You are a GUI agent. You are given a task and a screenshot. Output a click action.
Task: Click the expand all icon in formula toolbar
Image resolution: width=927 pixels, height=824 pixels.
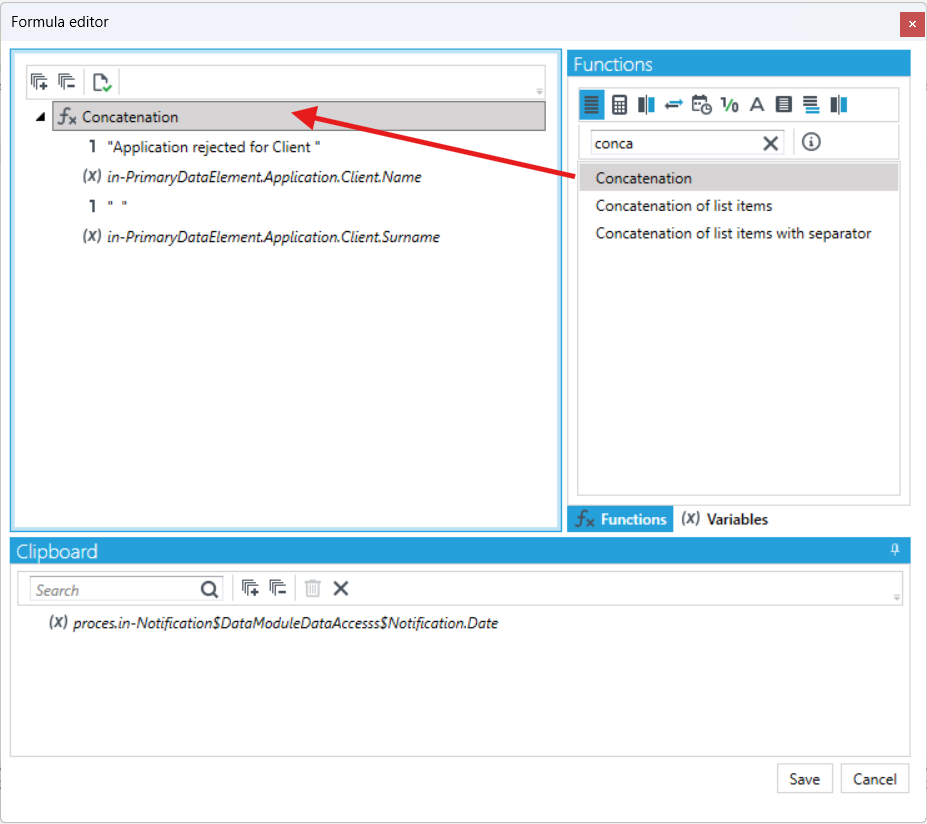(x=39, y=82)
